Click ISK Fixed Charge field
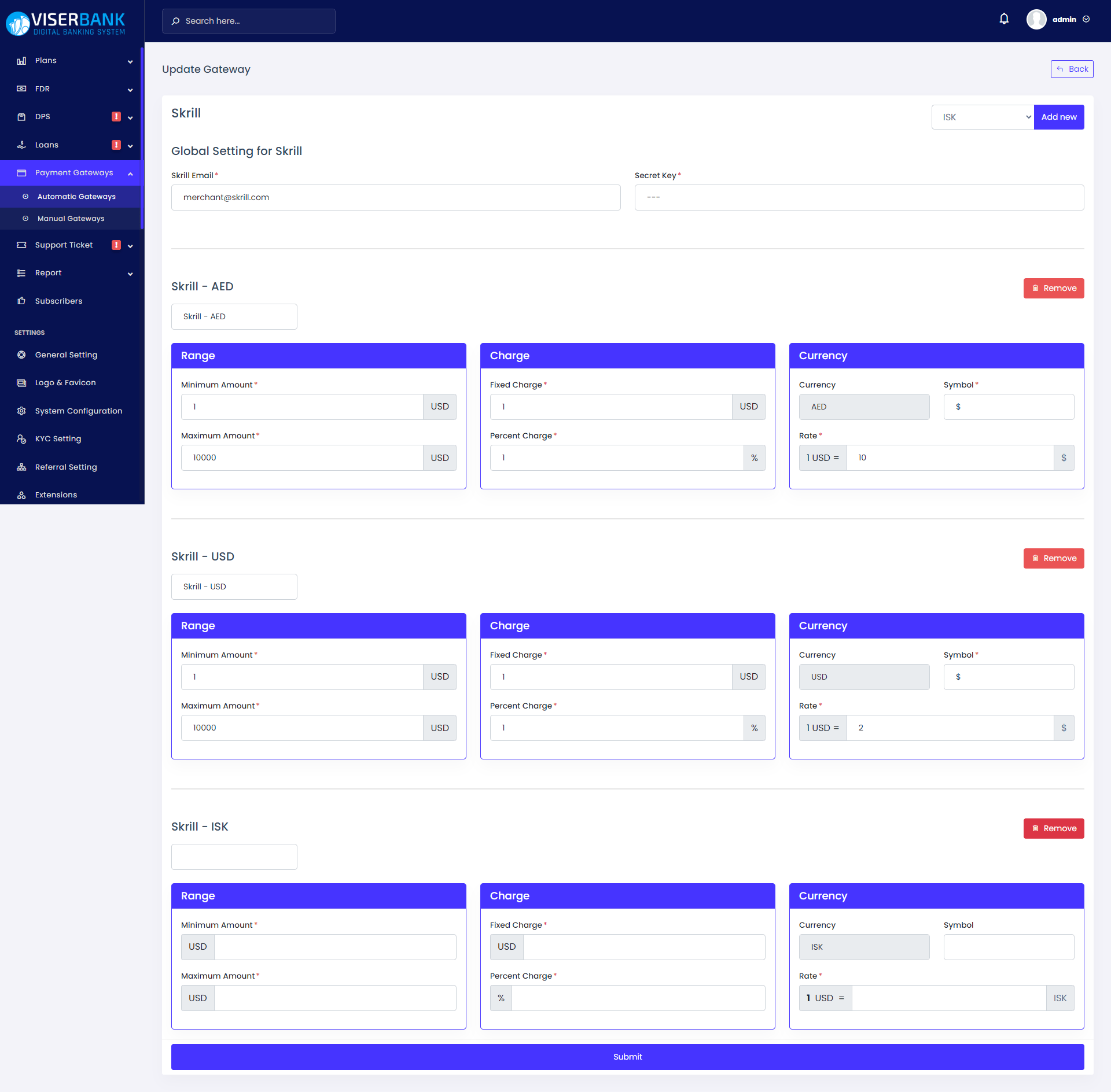The width and height of the screenshot is (1111, 1092). (x=644, y=947)
